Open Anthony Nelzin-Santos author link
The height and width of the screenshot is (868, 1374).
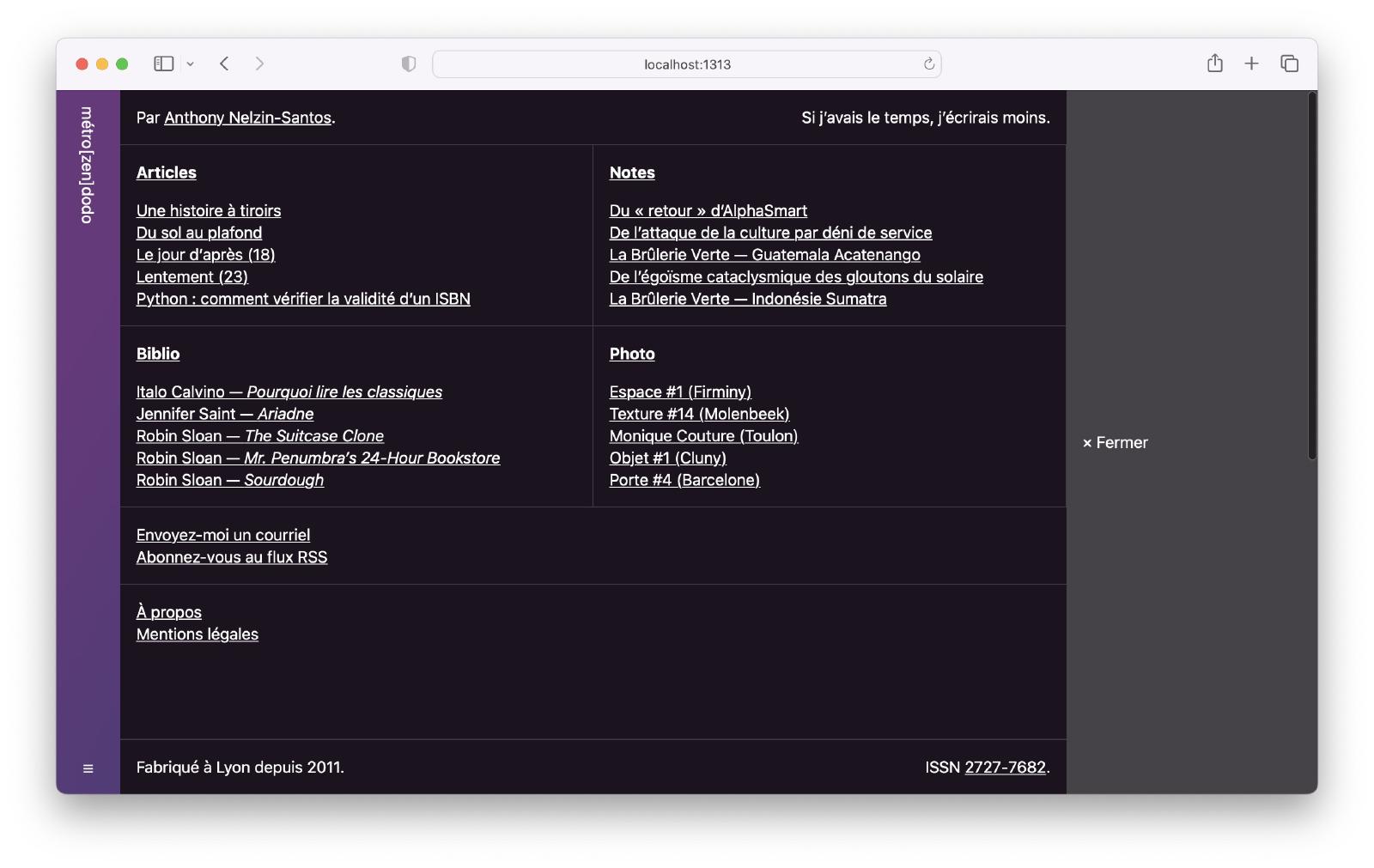coord(247,118)
